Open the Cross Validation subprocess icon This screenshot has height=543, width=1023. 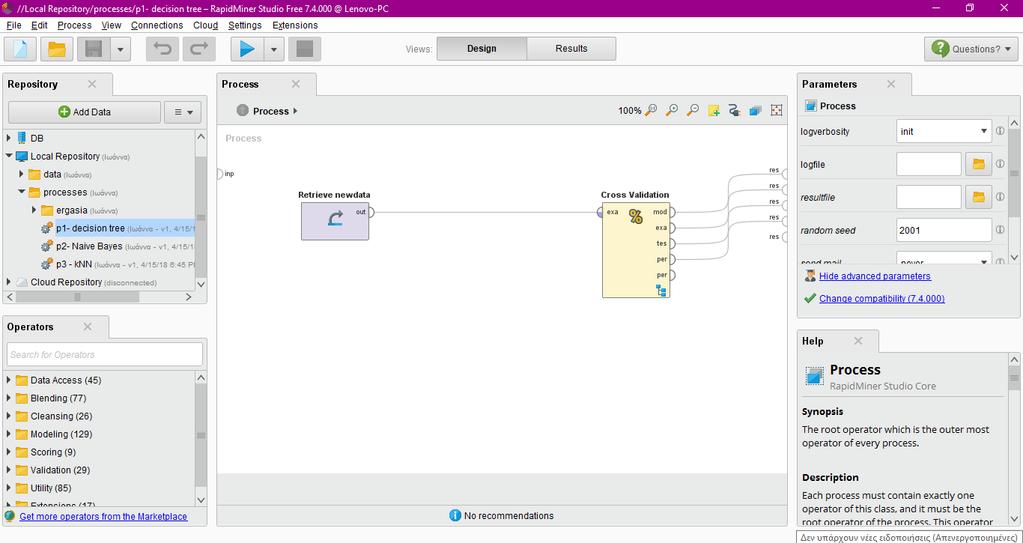pos(662,291)
